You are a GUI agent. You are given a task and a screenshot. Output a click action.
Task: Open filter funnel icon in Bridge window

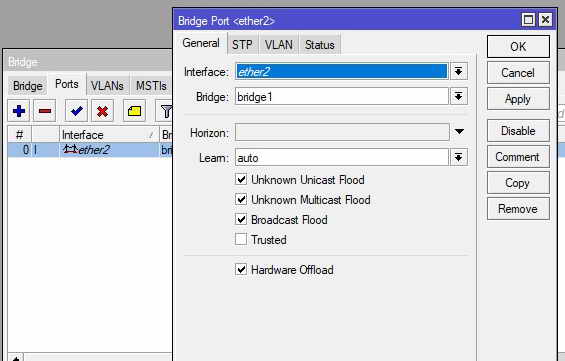[x=165, y=111]
